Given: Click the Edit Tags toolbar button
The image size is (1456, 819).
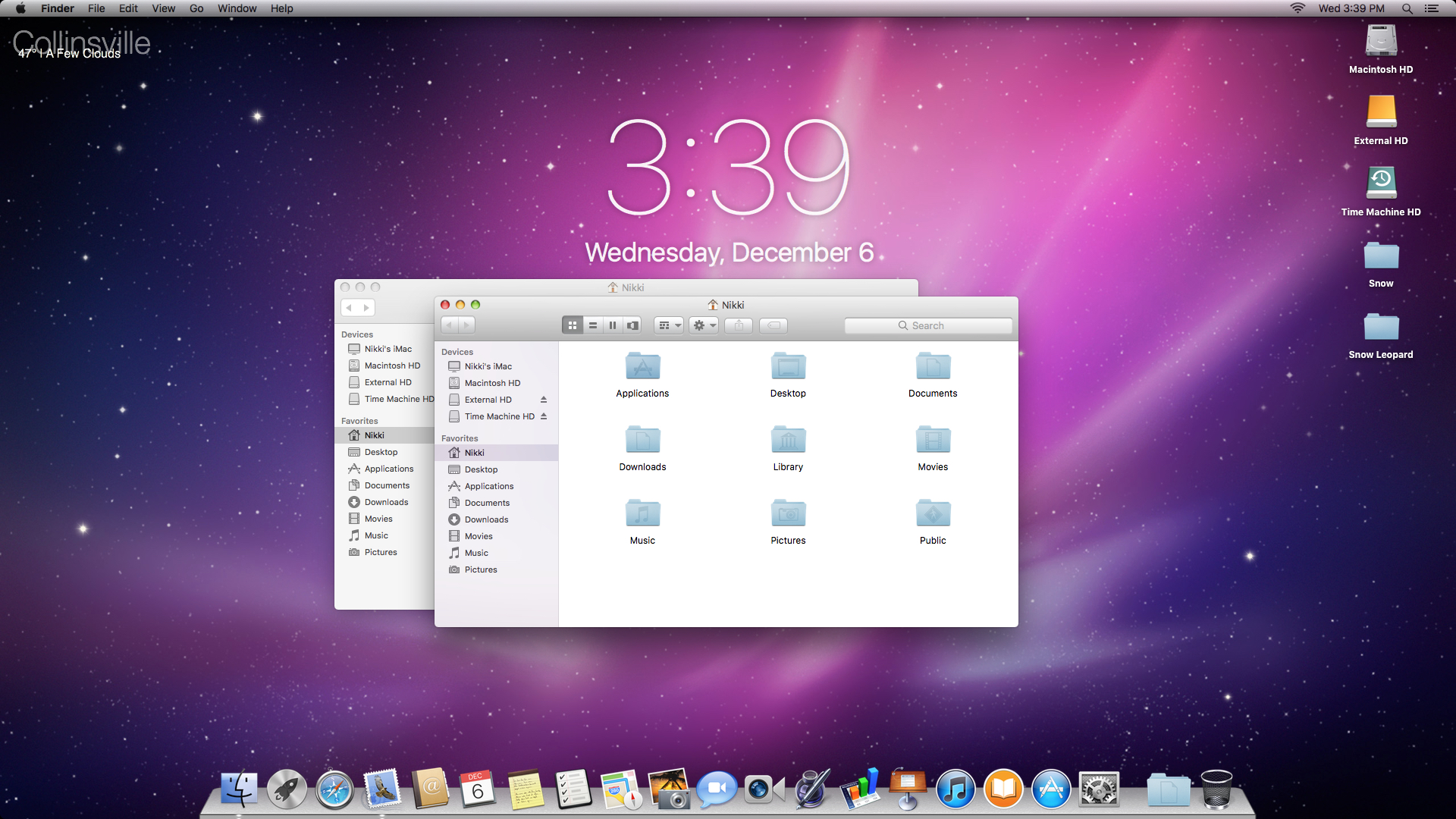Looking at the screenshot, I should coord(773,325).
